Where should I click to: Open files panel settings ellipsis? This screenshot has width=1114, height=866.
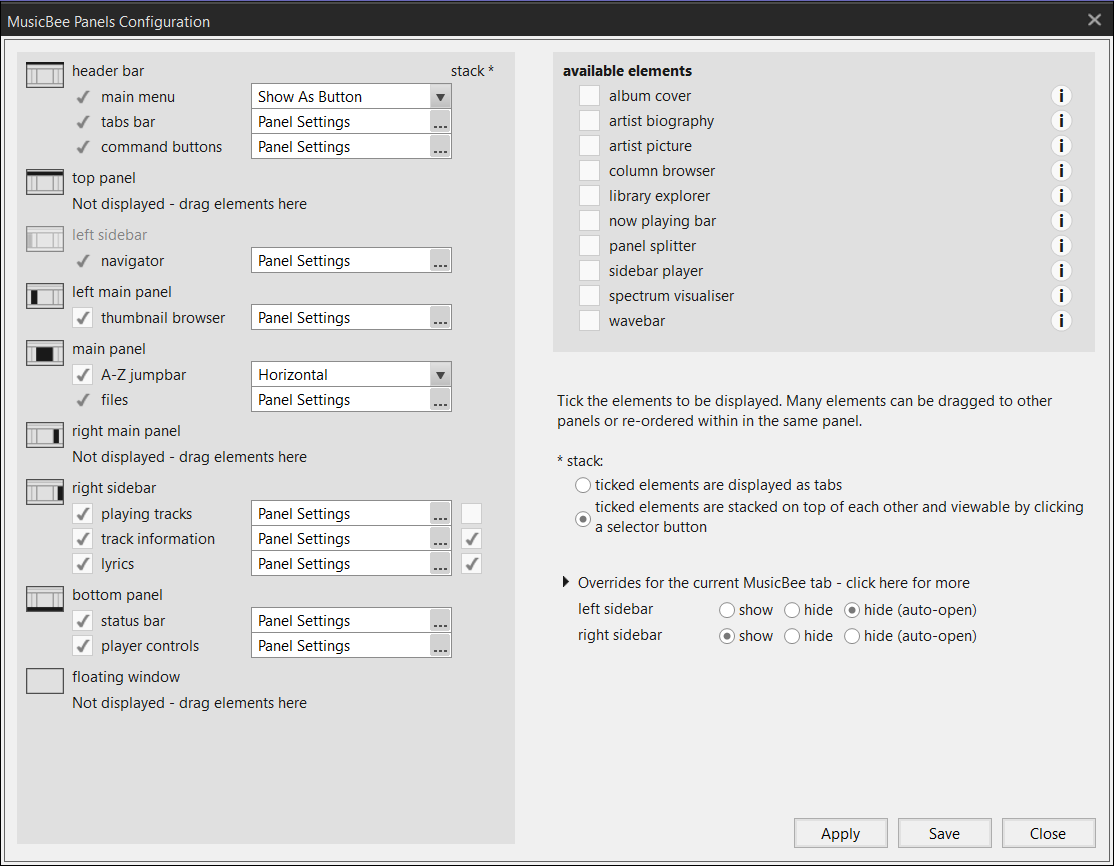coord(440,400)
